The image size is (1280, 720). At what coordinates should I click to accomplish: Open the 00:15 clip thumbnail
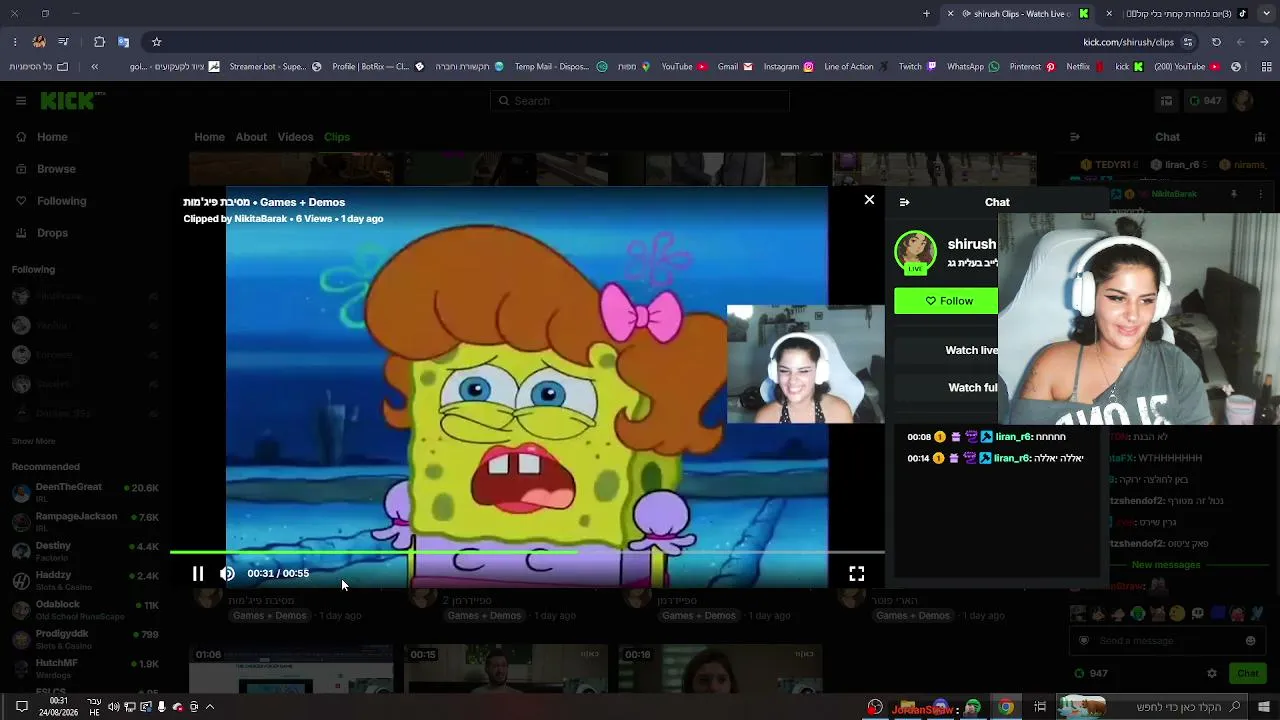[505, 668]
